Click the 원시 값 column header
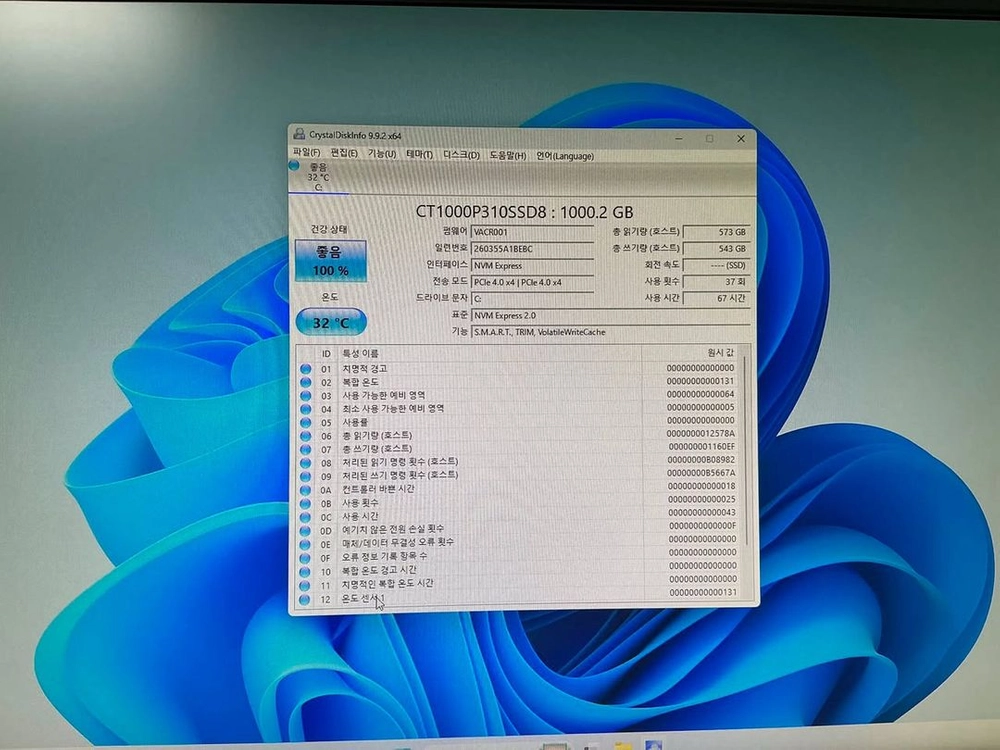Image resolution: width=1000 pixels, height=750 pixels. coord(721,353)
